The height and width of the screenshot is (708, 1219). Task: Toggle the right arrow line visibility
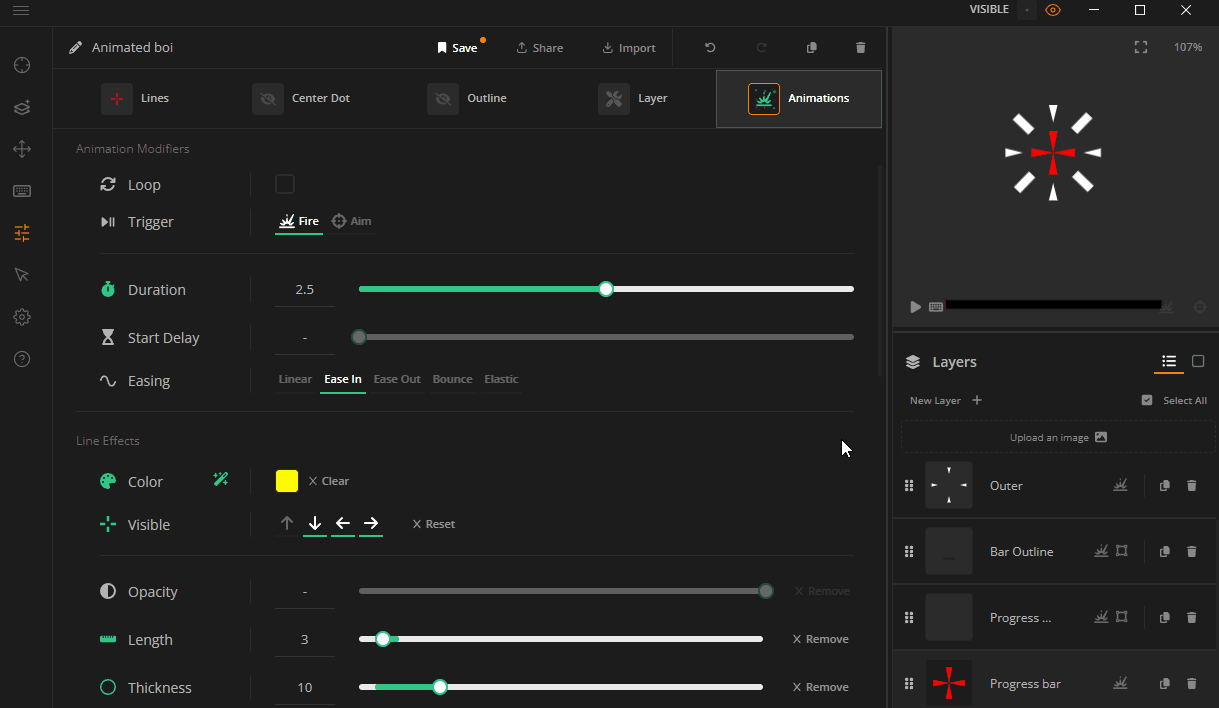click(371, 523)
